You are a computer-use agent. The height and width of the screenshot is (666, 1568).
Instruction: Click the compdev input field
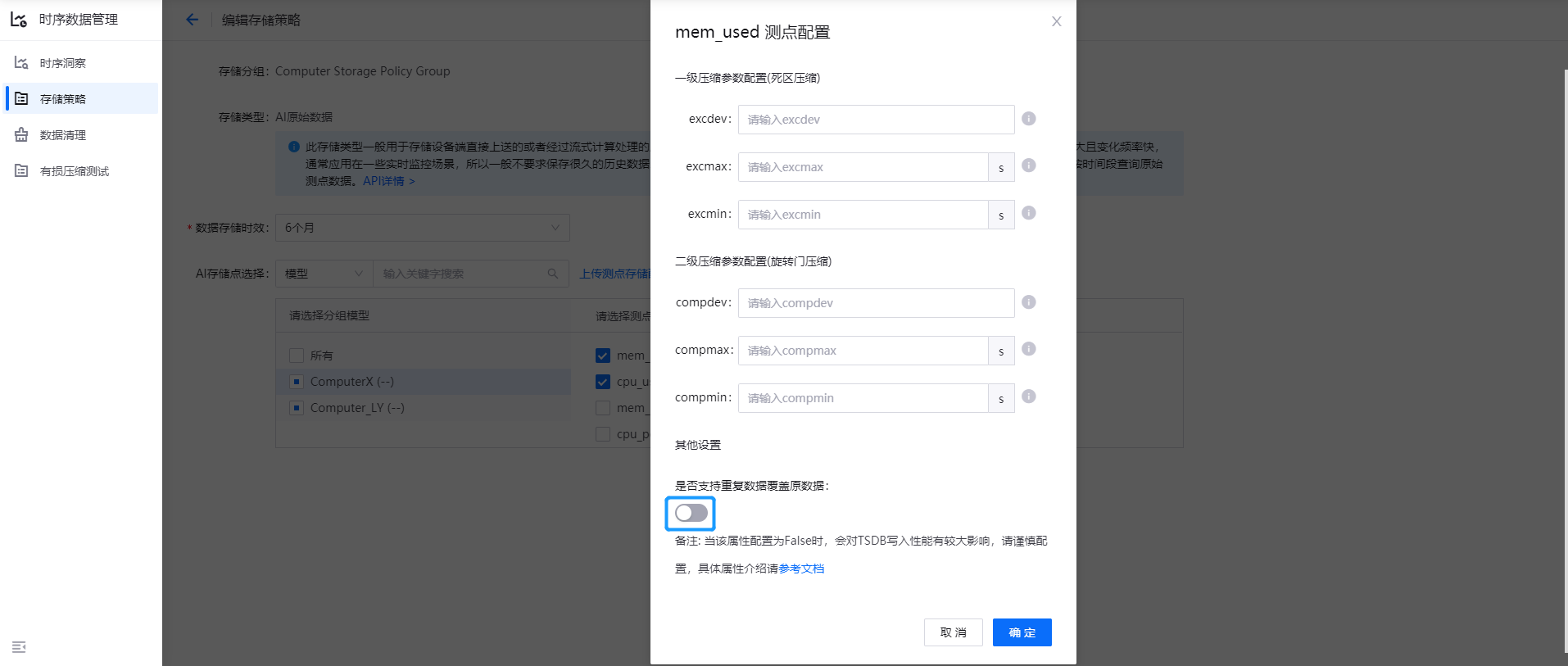pyautogui.click(x=877, y=303)
